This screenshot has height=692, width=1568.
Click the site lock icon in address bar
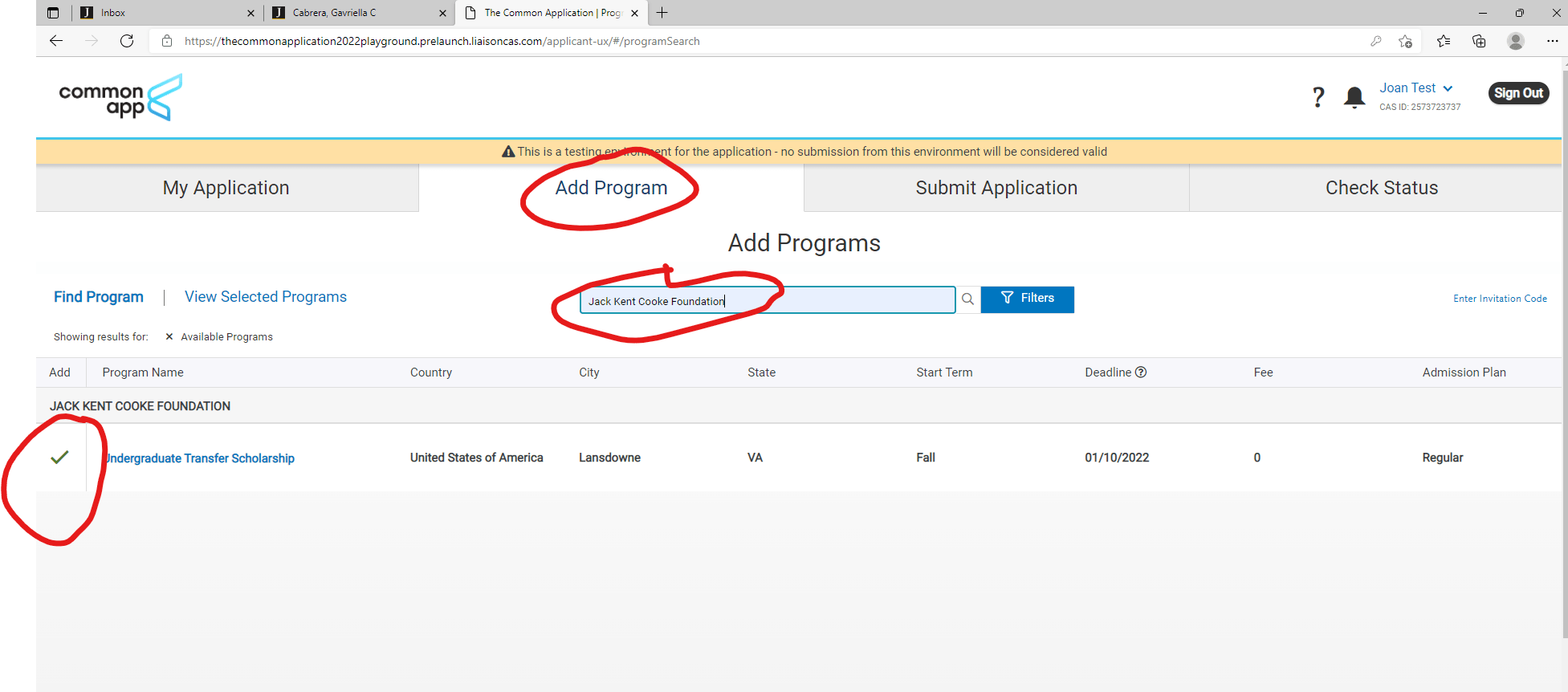(167, 41)
